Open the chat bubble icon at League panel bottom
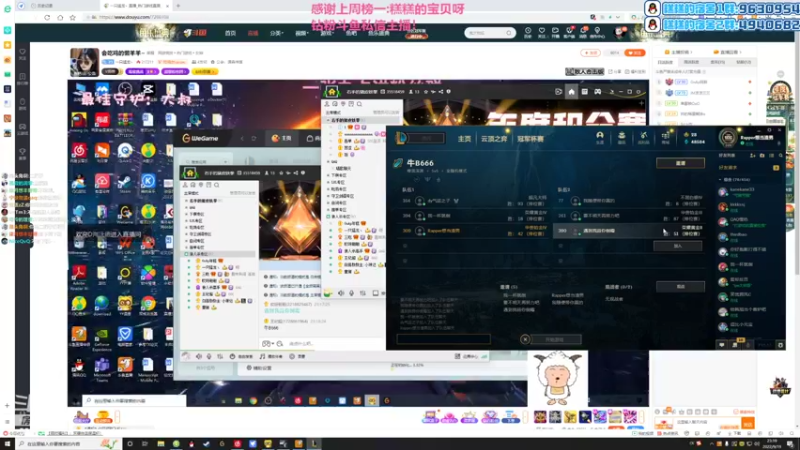Viewport: 800px width, 450px height. (721, 345)
